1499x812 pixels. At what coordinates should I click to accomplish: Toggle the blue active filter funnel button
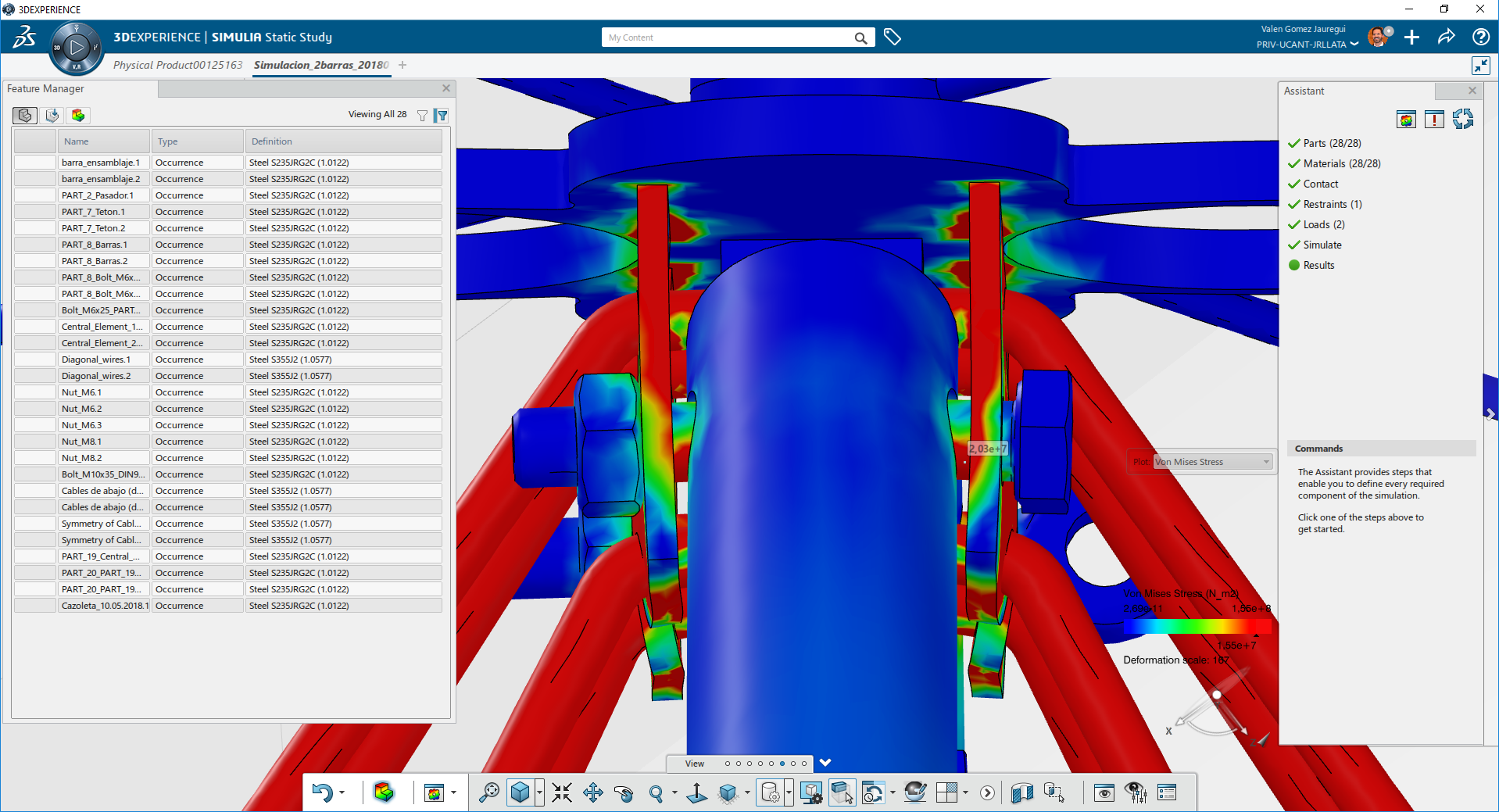tap(442, 116)
